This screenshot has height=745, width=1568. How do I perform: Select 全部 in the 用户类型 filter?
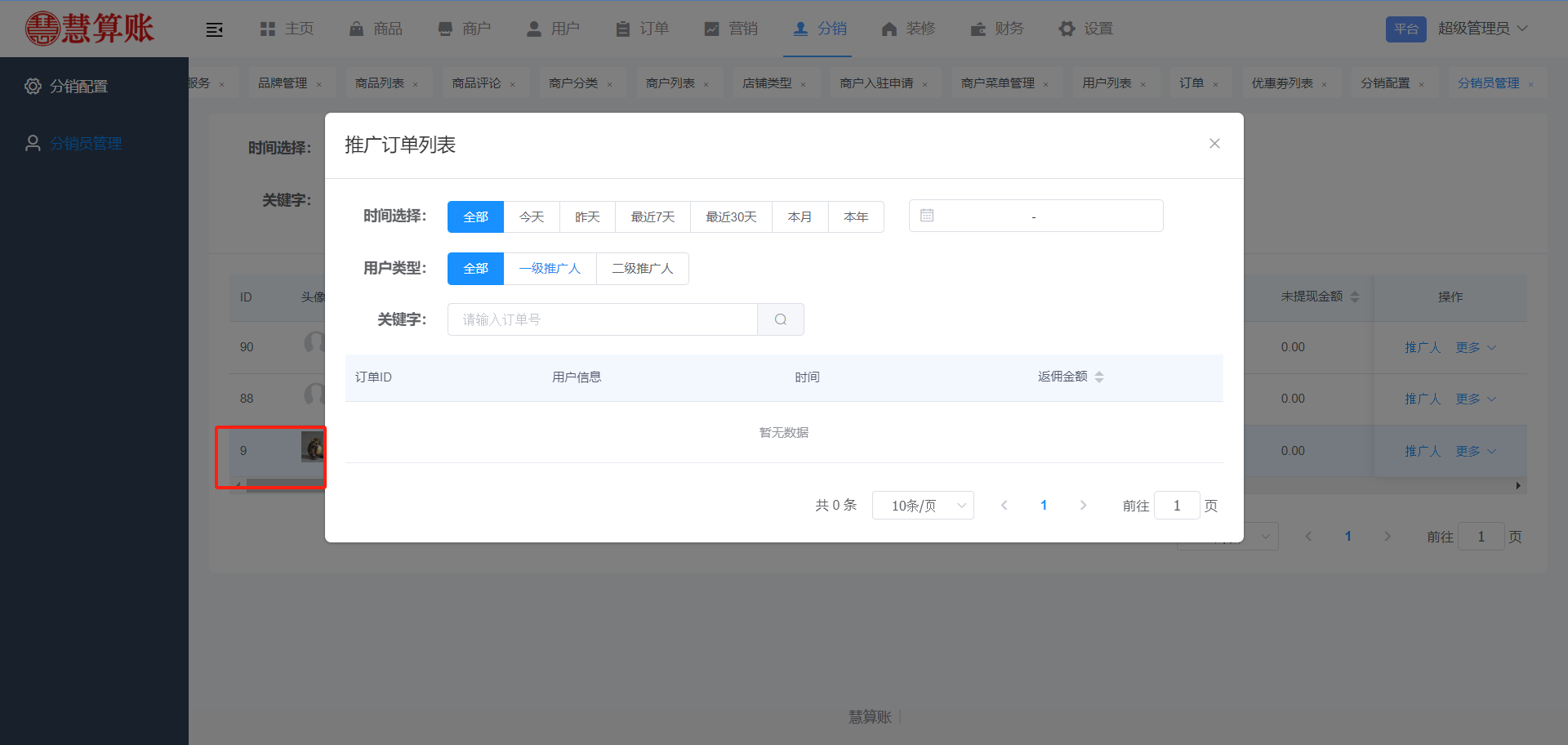tap(475, 269)
